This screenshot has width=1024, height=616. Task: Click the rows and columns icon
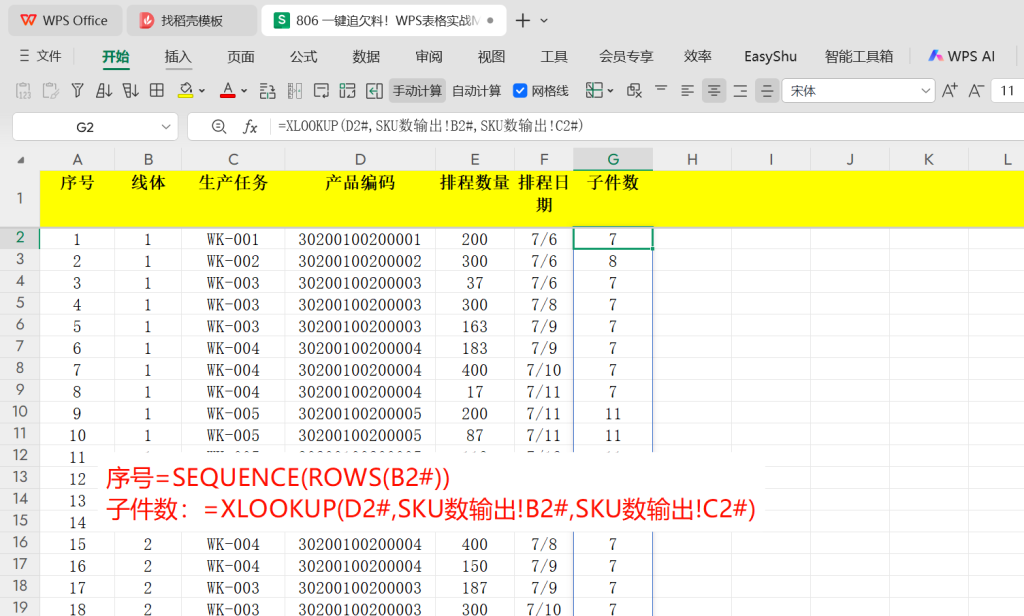coord(267,91)
